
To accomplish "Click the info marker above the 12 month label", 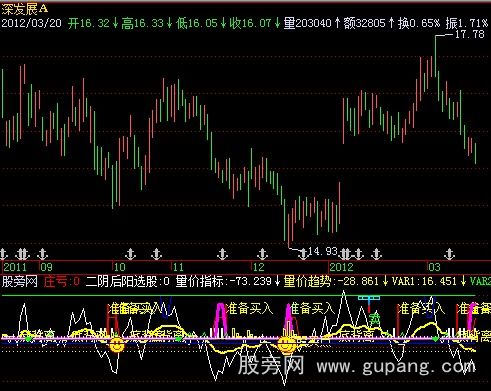I will point(263,254).
